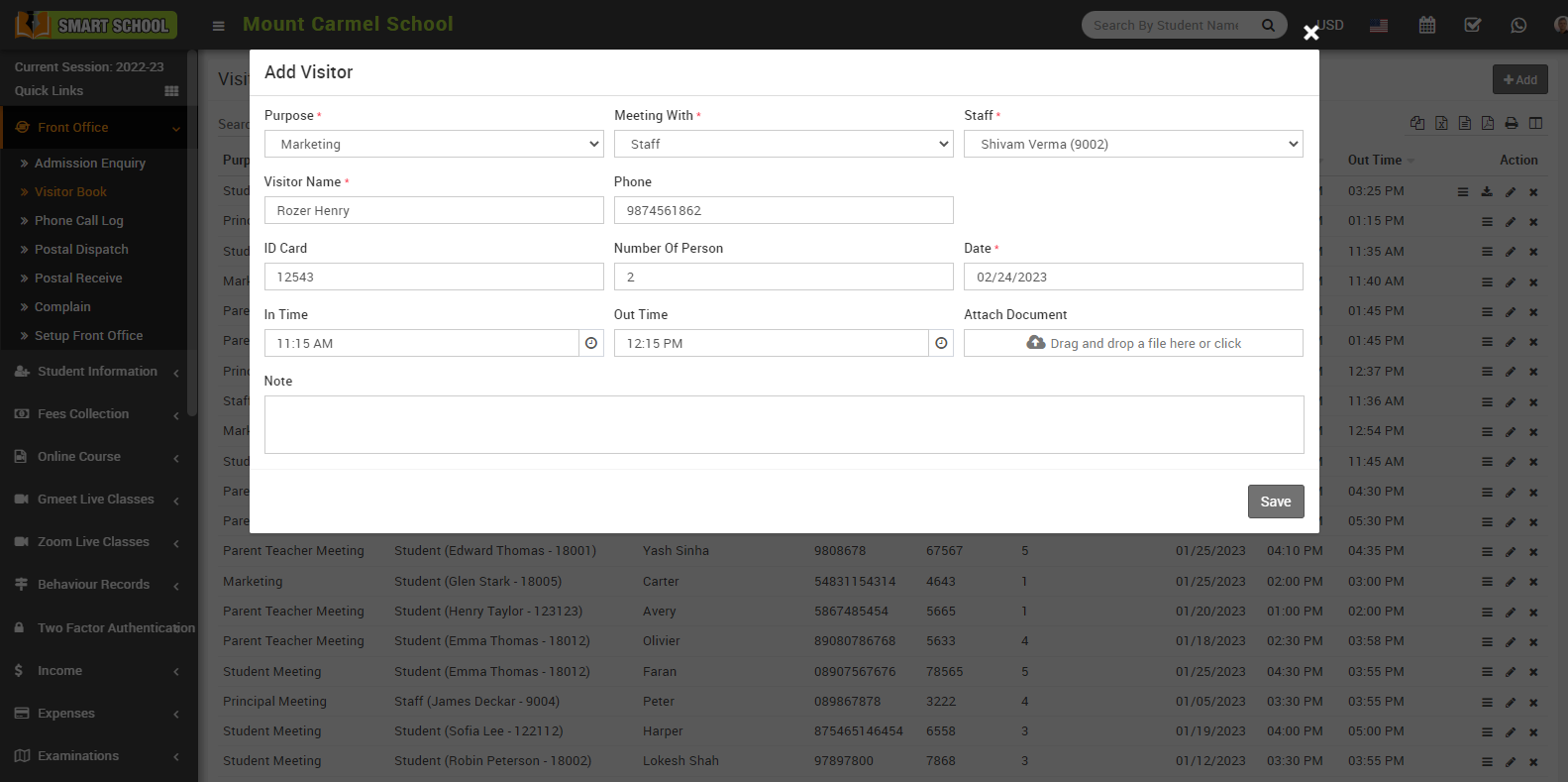Open the calendar icon in top bar
Viewport: 1568px width, 782px height.
tap(1426, 26)
